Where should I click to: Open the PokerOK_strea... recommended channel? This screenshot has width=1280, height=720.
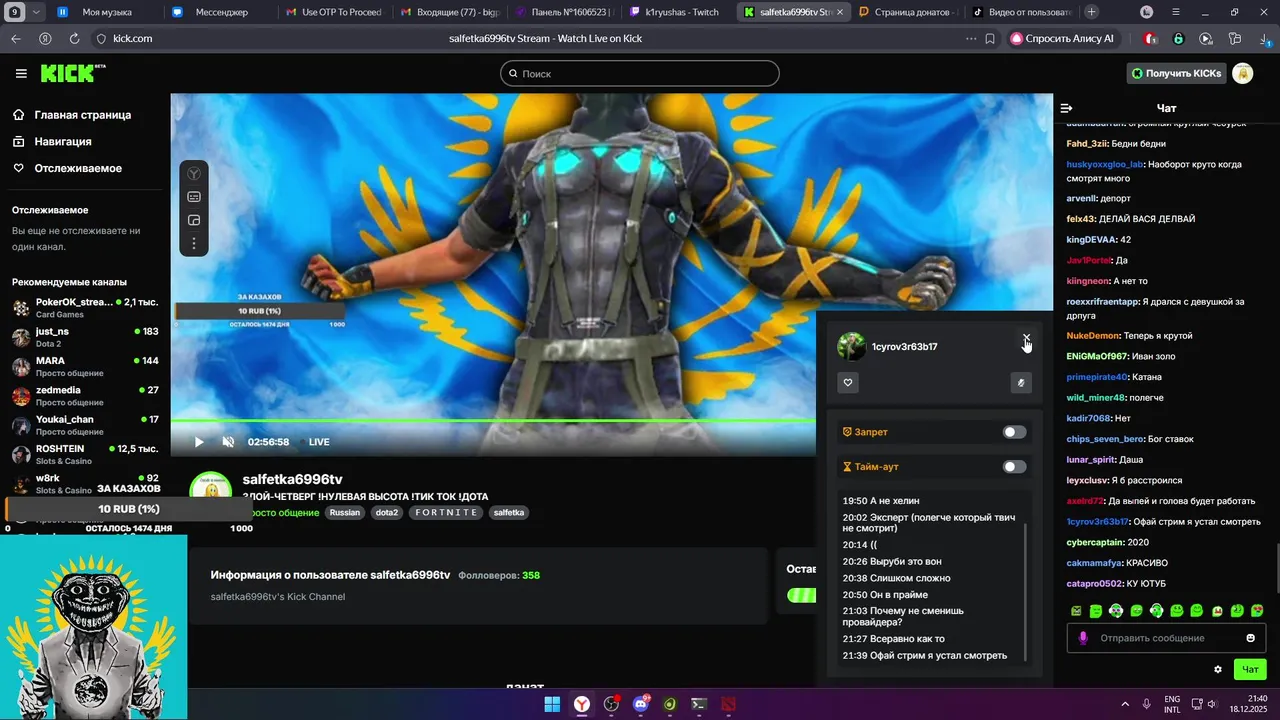click(x=85, y=307)
